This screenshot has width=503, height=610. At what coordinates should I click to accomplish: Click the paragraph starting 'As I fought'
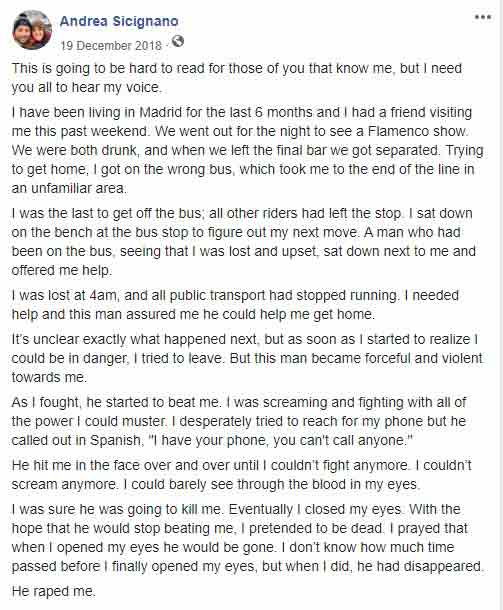[239, 421]
